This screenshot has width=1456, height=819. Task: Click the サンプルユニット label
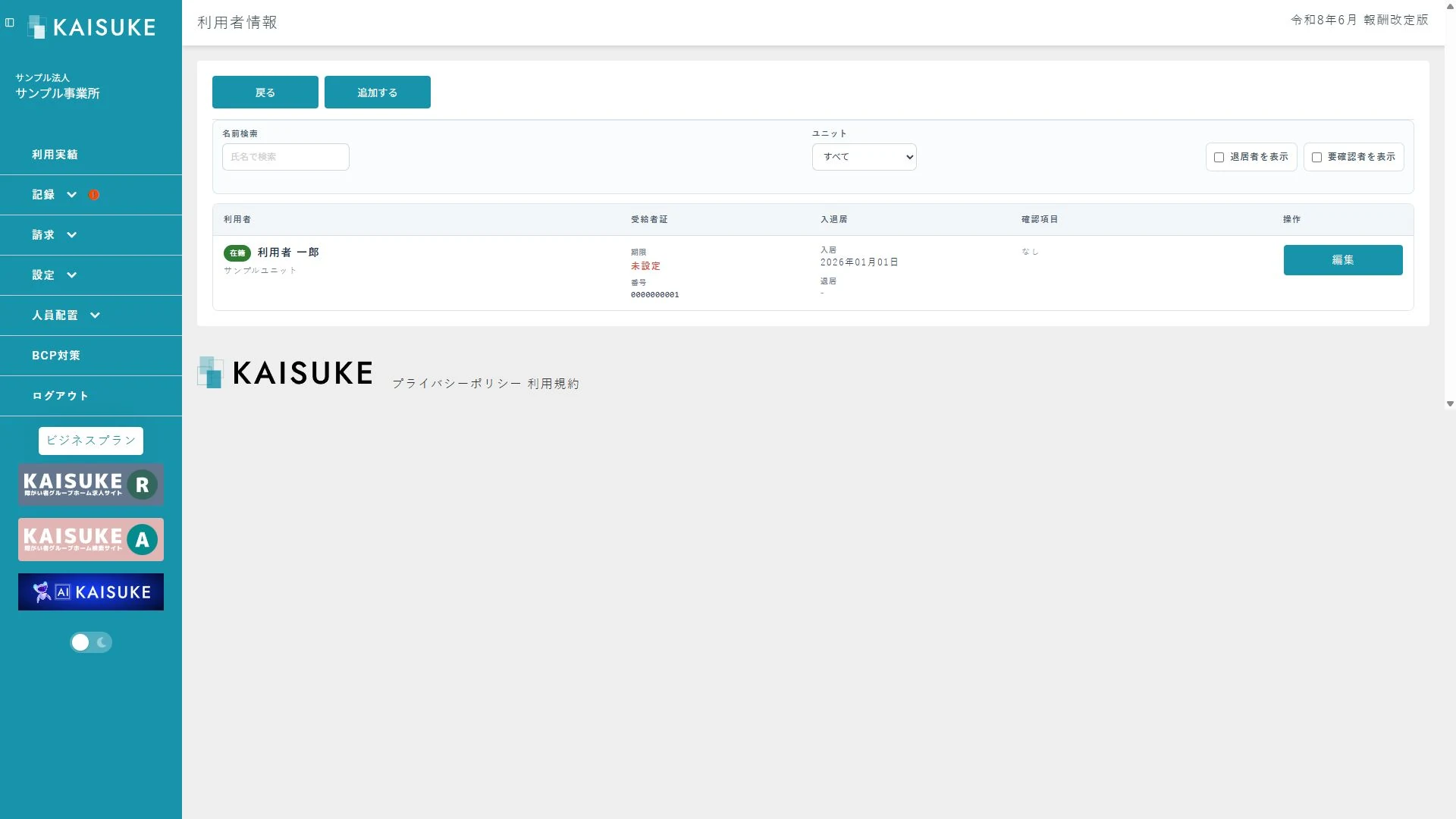[260, 271]
